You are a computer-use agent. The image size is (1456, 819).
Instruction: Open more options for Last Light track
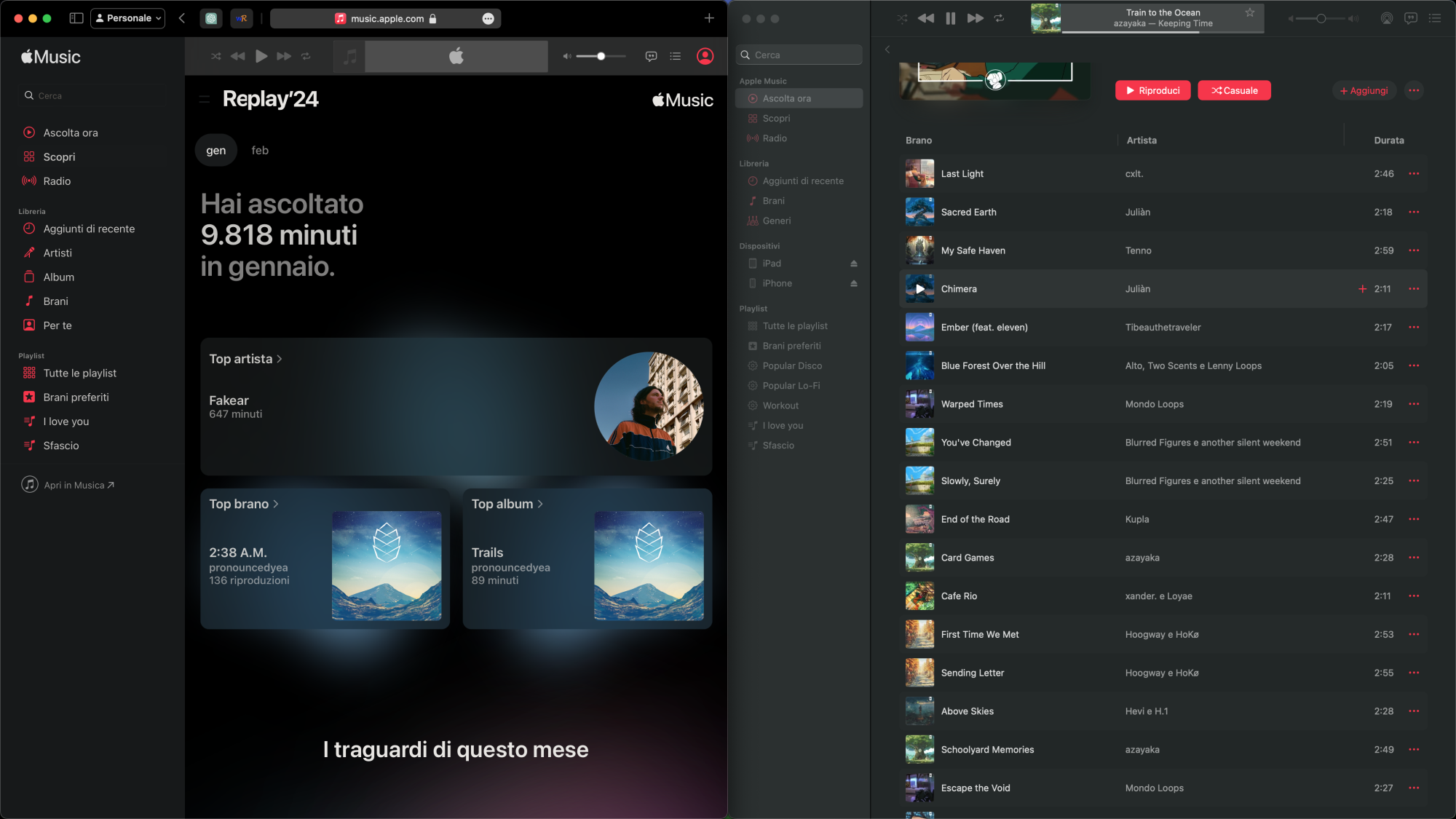[x=1414, y=174]
